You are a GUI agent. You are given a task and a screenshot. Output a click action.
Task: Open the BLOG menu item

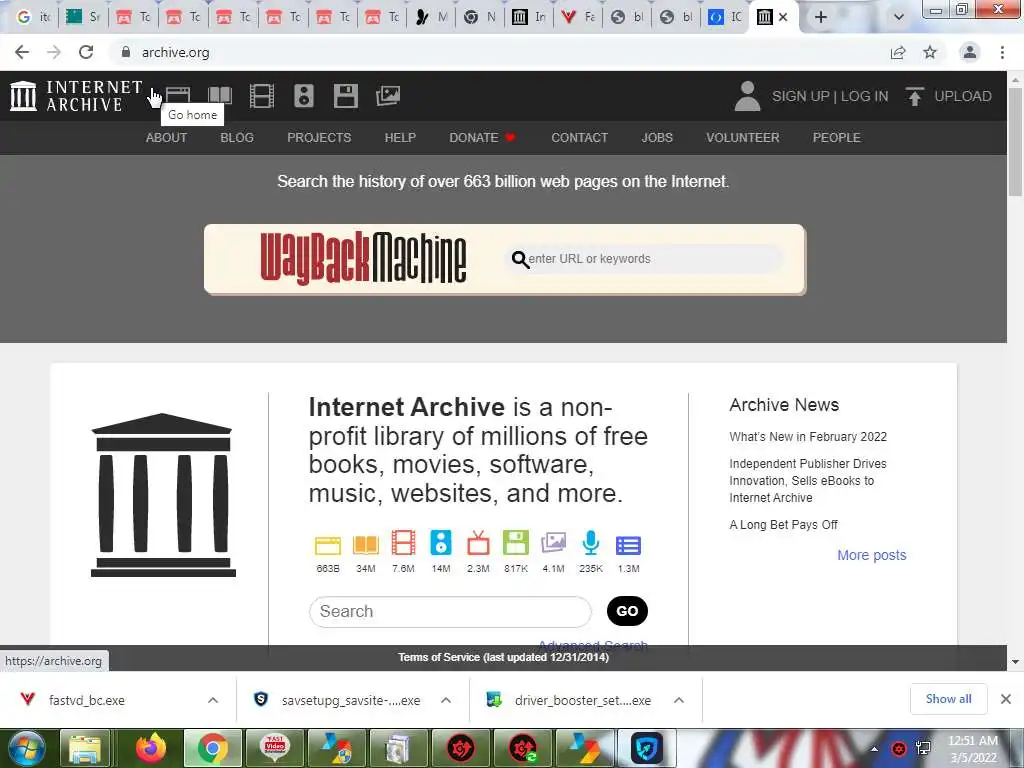click(x=237, y=138)
